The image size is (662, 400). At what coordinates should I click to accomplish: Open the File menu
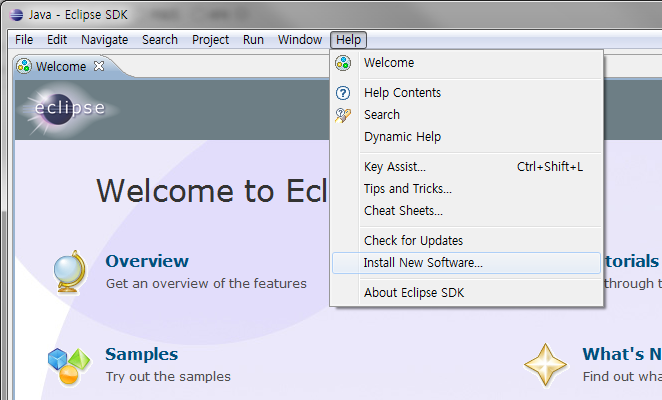coord(24,40)
